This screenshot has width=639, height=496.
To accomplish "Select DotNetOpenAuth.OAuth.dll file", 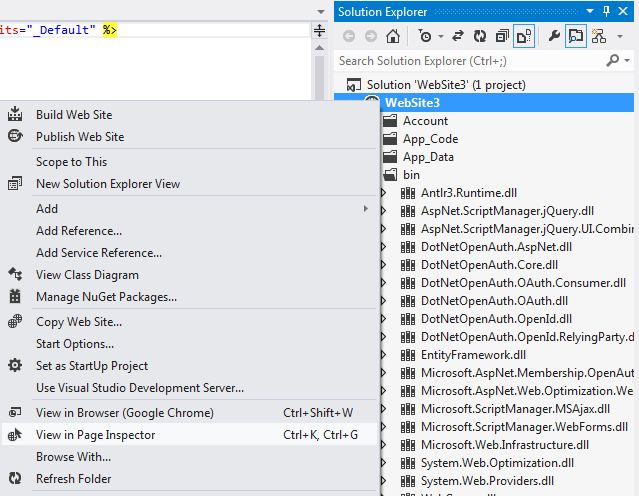I will point(494,301).
